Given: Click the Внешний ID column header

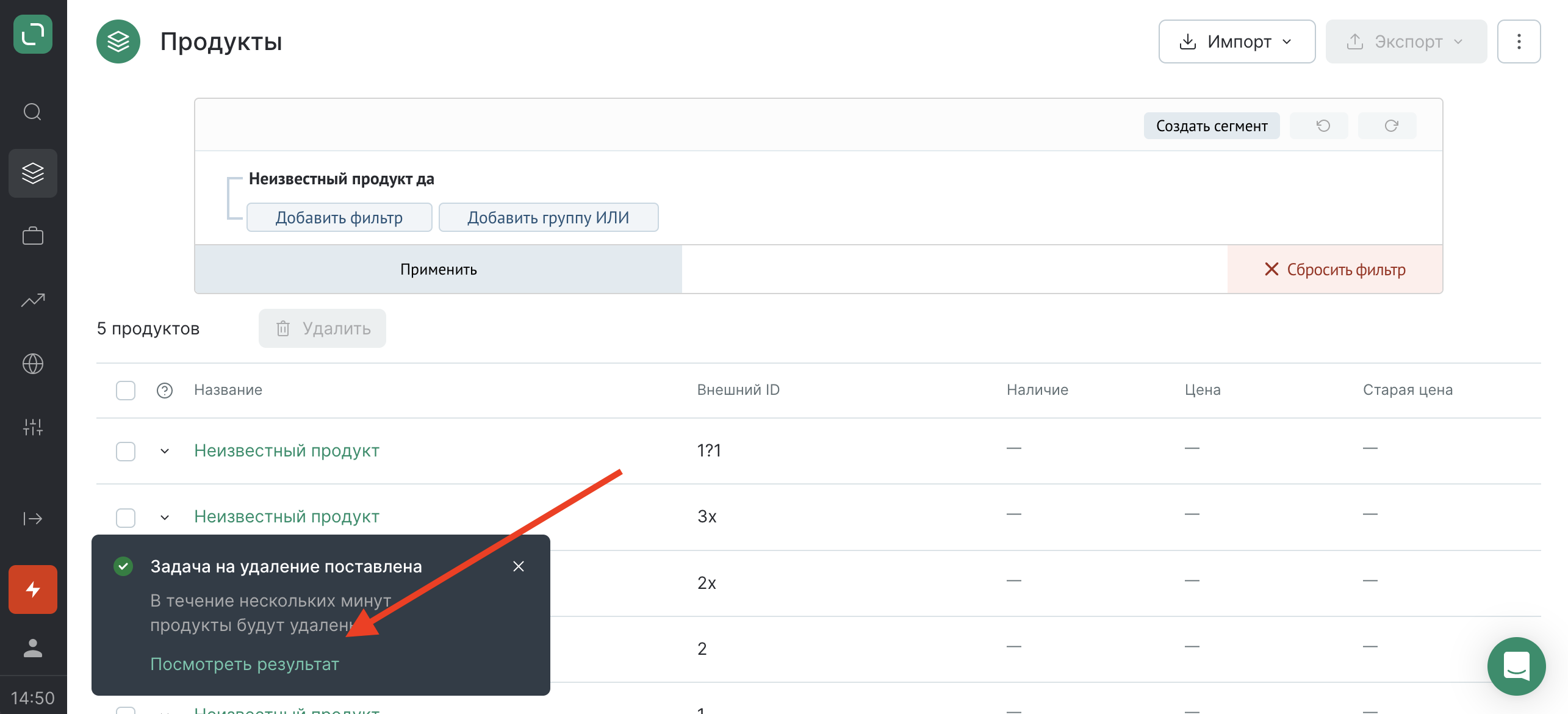Looking at the screenshot, I should click(x=738, y=390).
